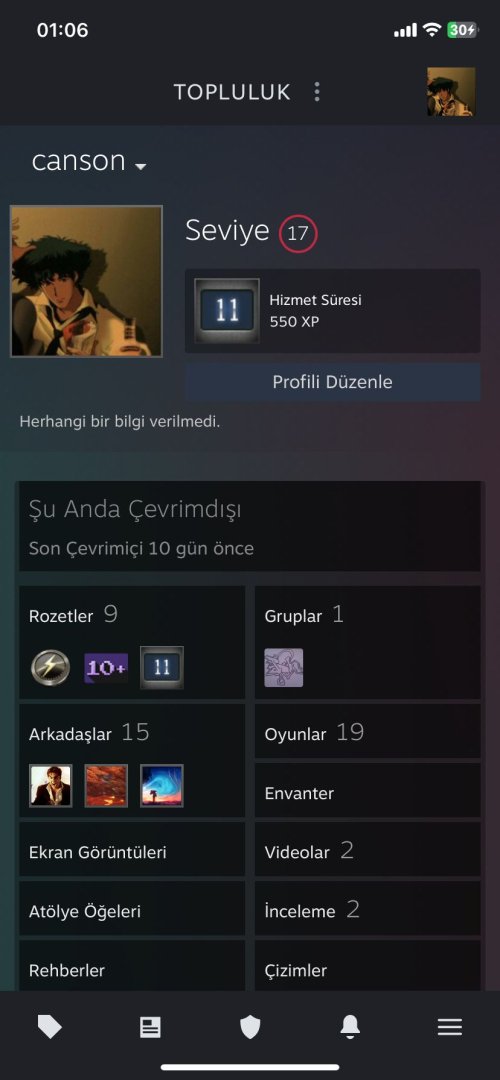Tap the lightning bolt badge icon
Image resolution: width=500 pixels, height=1080 pixels.
50,667
